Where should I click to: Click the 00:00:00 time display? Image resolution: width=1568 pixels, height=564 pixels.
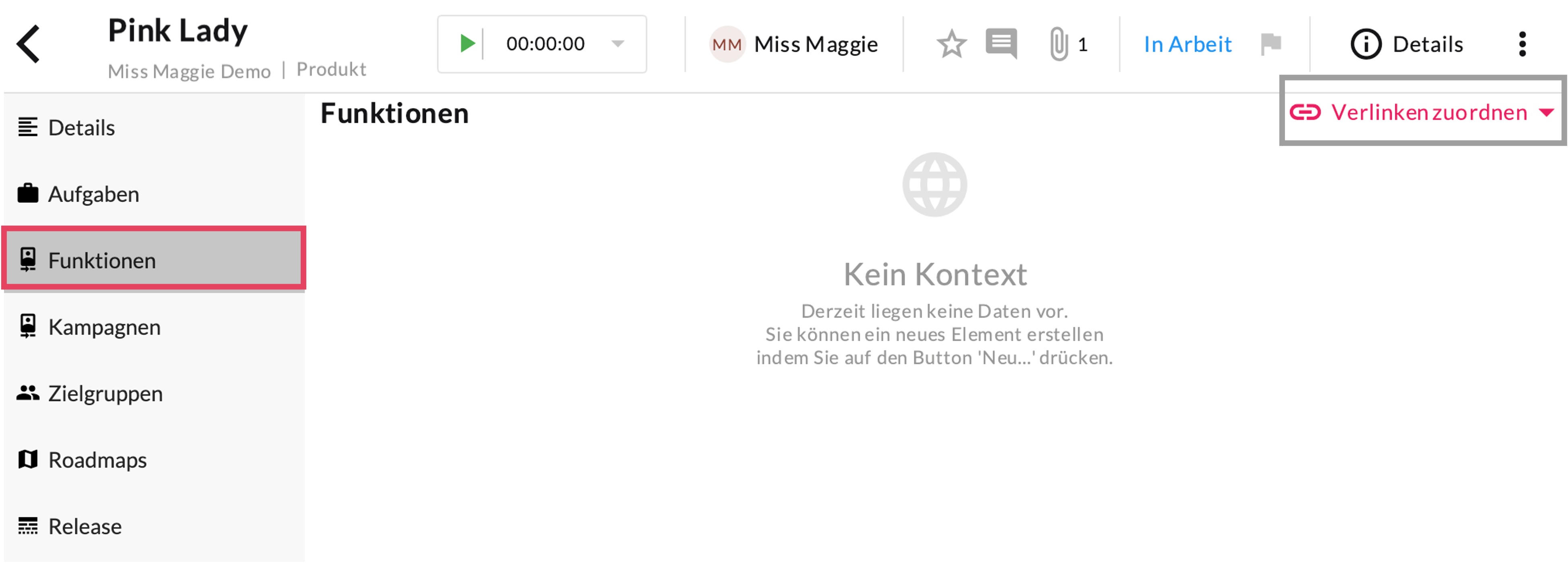coord(545,44)
